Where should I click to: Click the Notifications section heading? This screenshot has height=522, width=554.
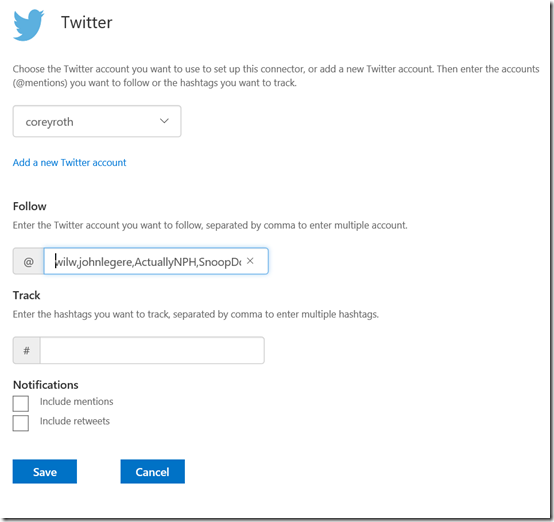(46, 385)
